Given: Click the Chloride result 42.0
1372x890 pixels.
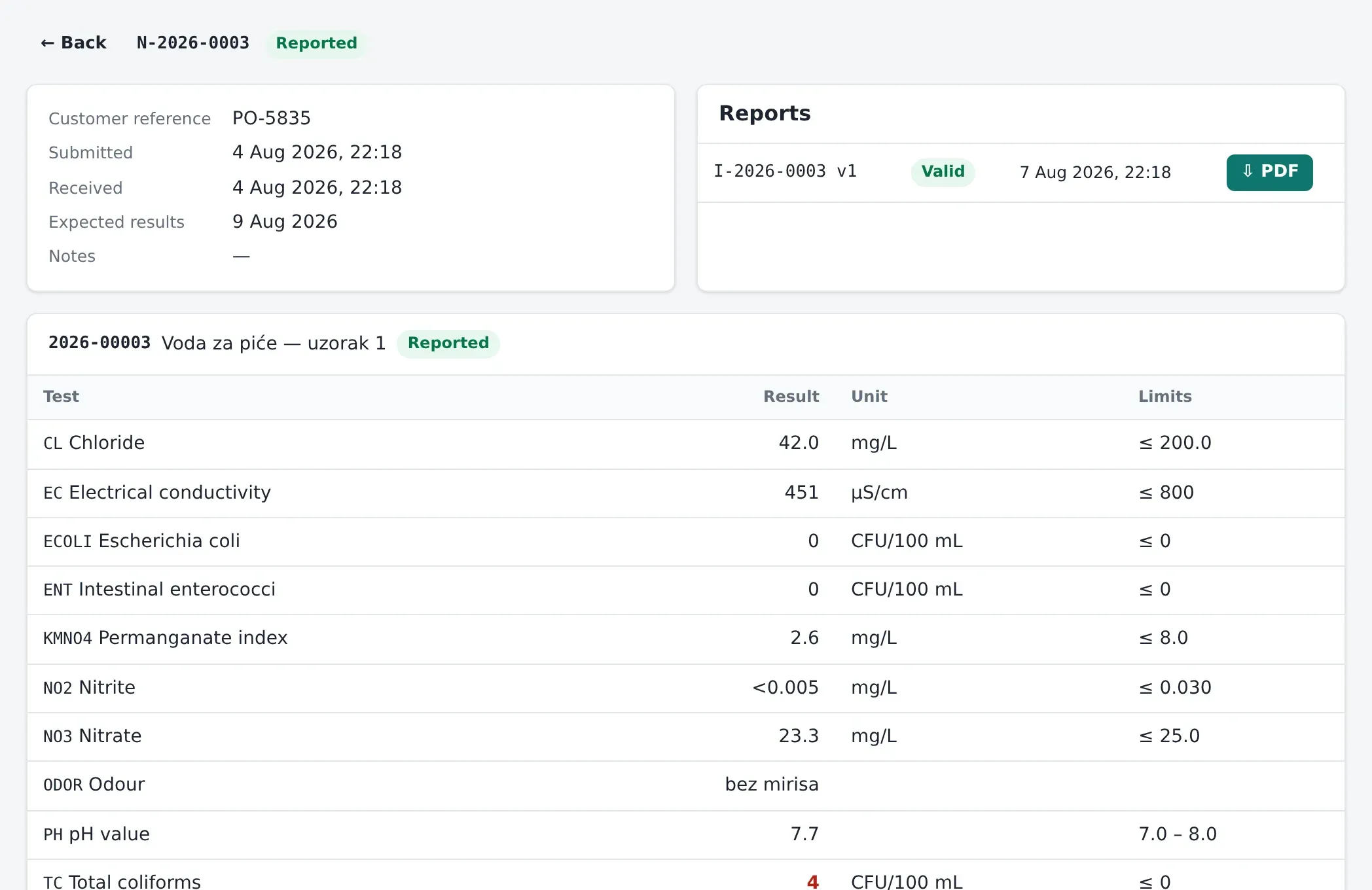Looking at the screenshot, I should [799, 443].
